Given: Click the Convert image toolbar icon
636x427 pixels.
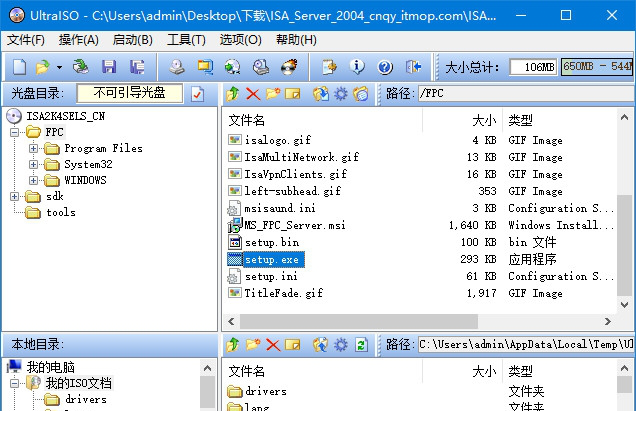Looking at the screenshot, I should click(x=205, y=67).
